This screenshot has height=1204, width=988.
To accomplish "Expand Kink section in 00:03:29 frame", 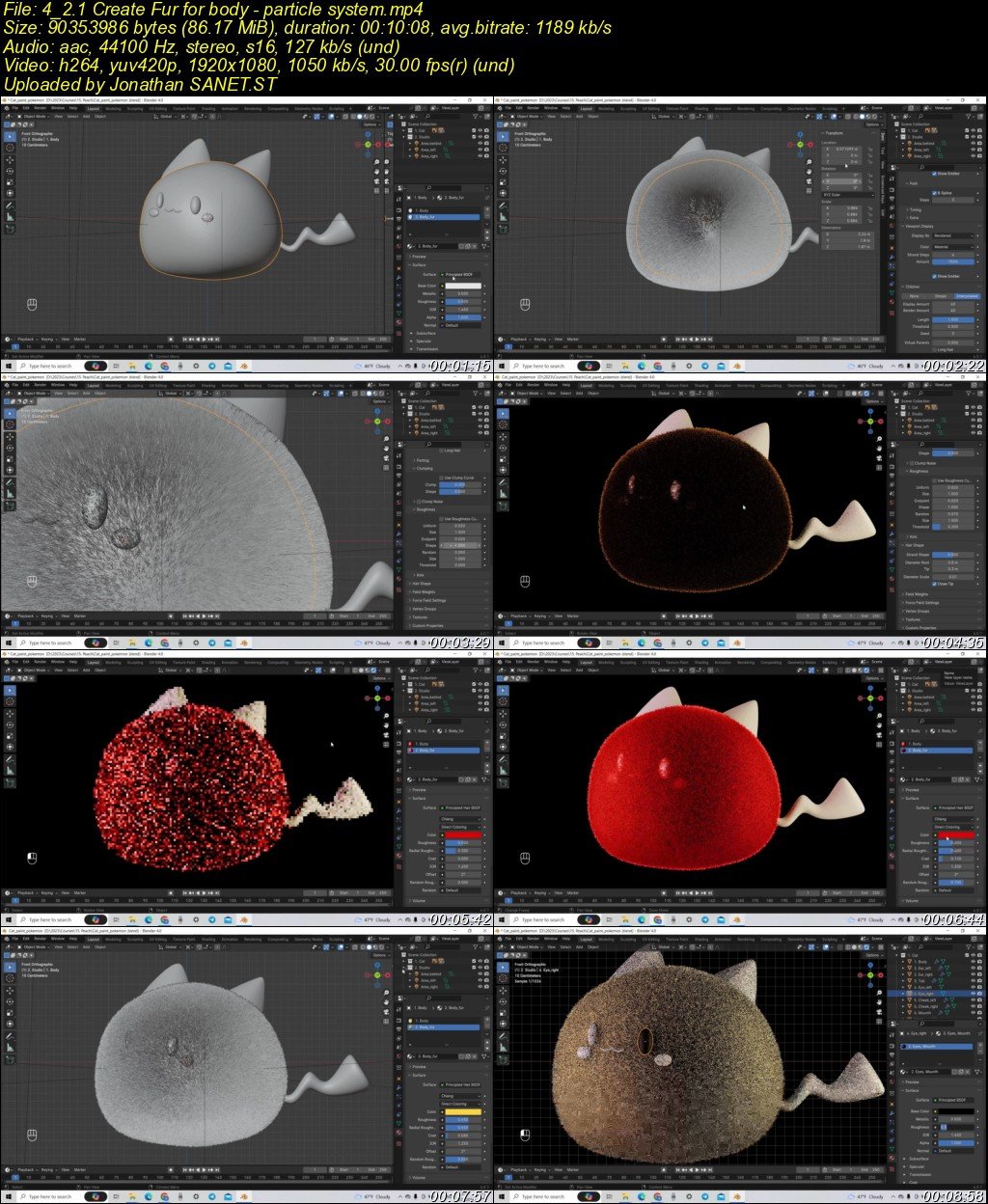I will point(420,575).
